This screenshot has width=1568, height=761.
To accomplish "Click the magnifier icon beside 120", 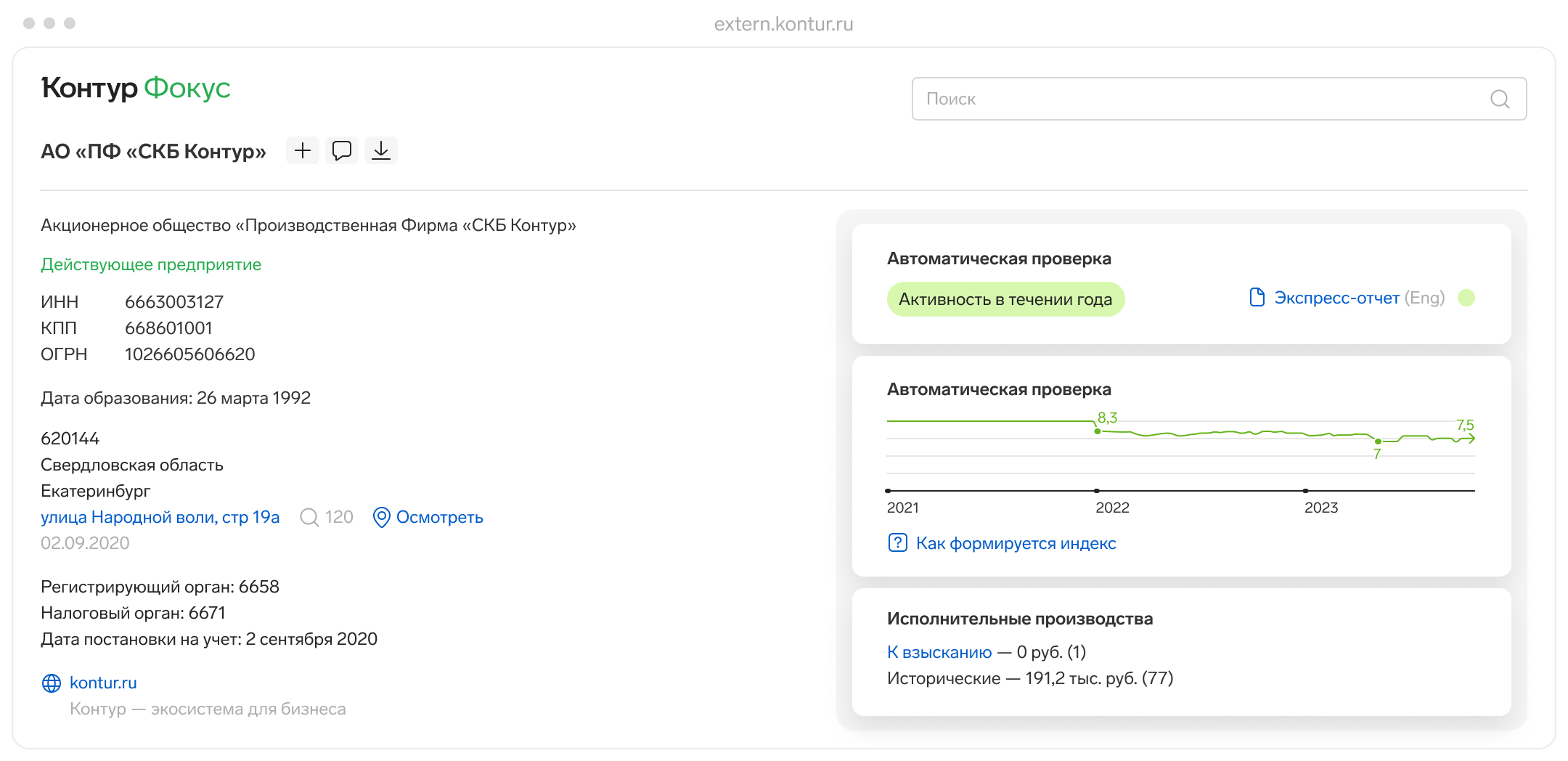I will coord(309,517).
